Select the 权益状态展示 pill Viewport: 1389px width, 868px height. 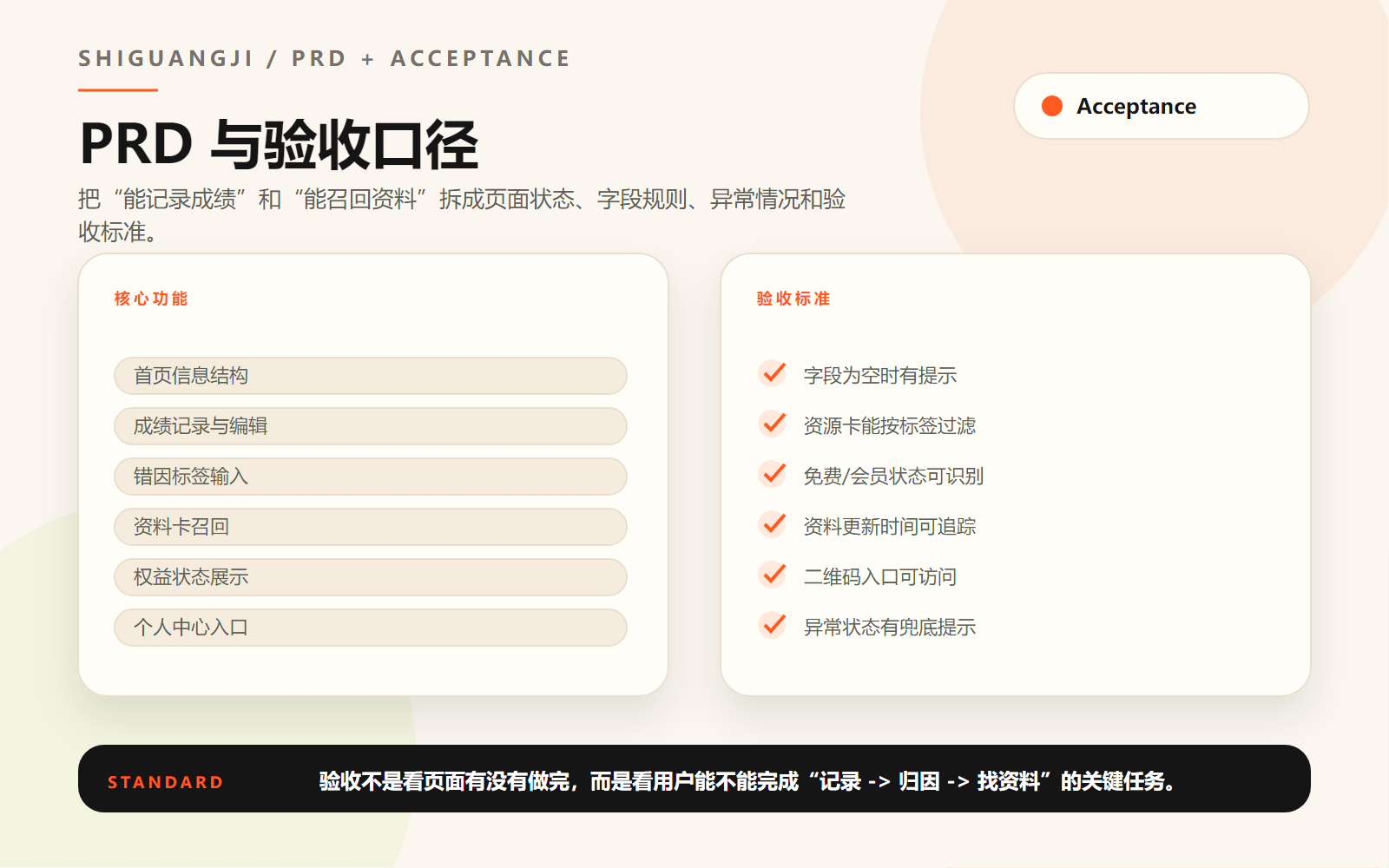point(371,577)
